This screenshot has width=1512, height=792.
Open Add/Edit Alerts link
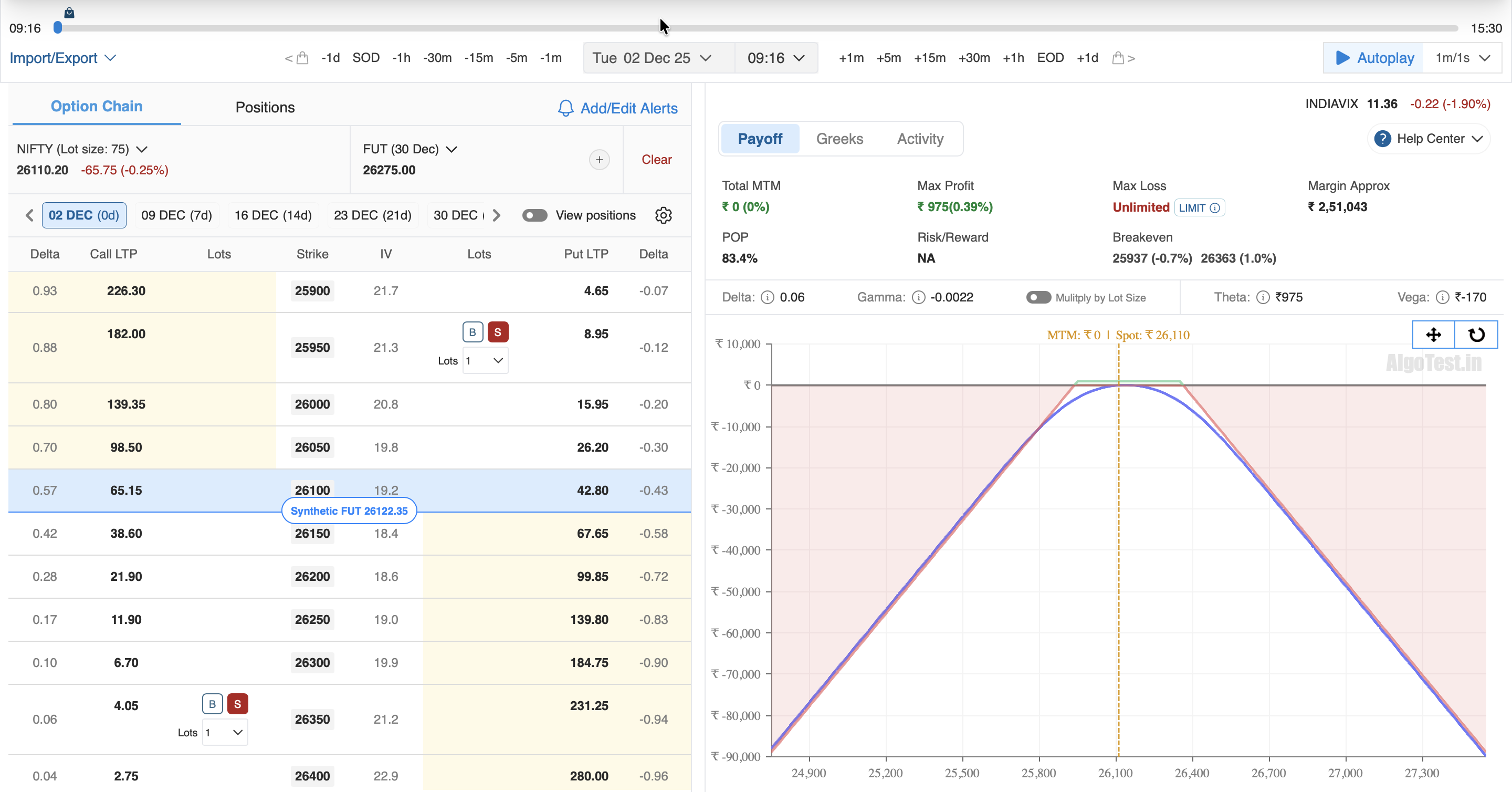click(x=617, y=109)
